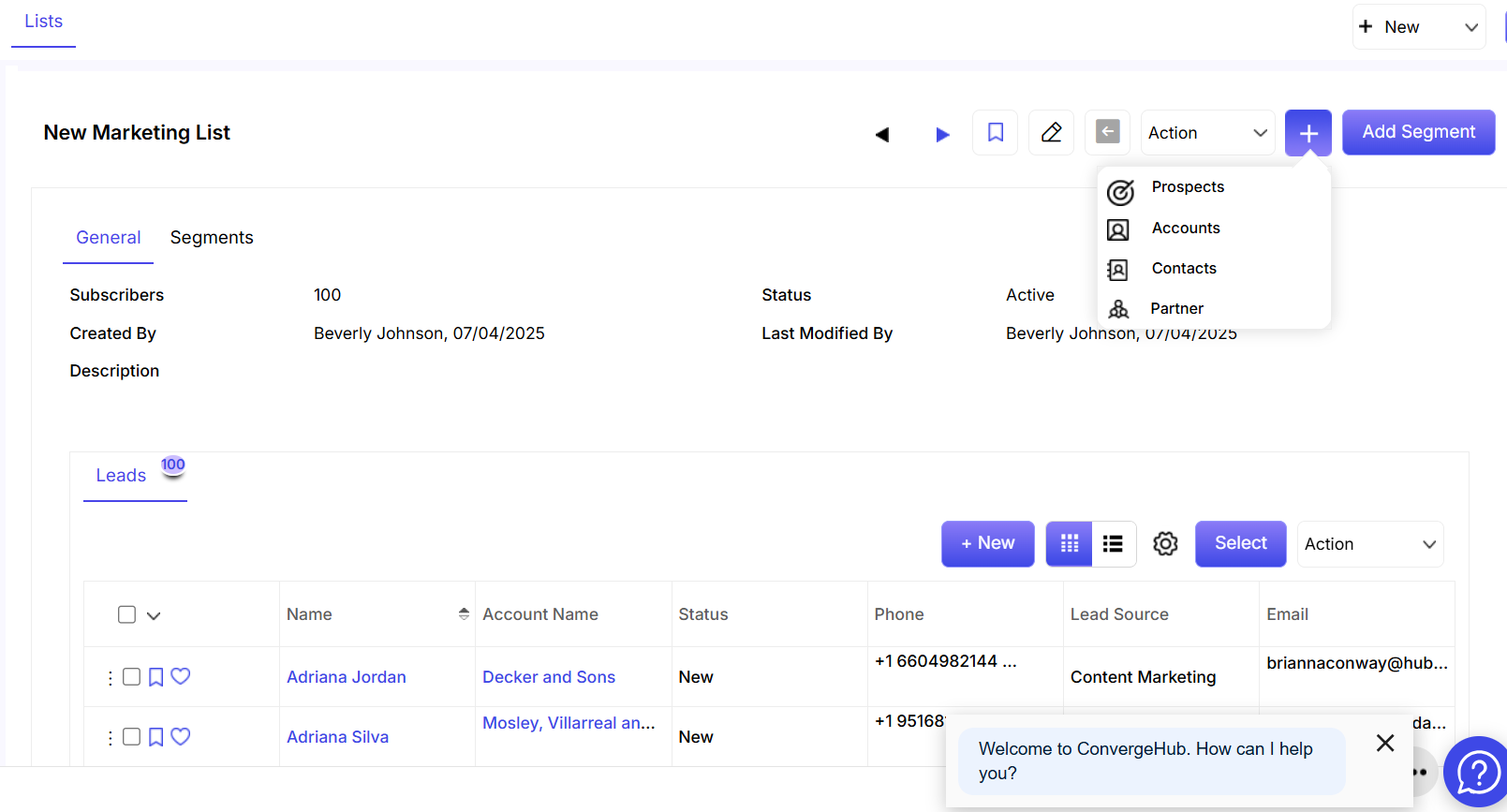Click the Status column header

tap(703, 614)
